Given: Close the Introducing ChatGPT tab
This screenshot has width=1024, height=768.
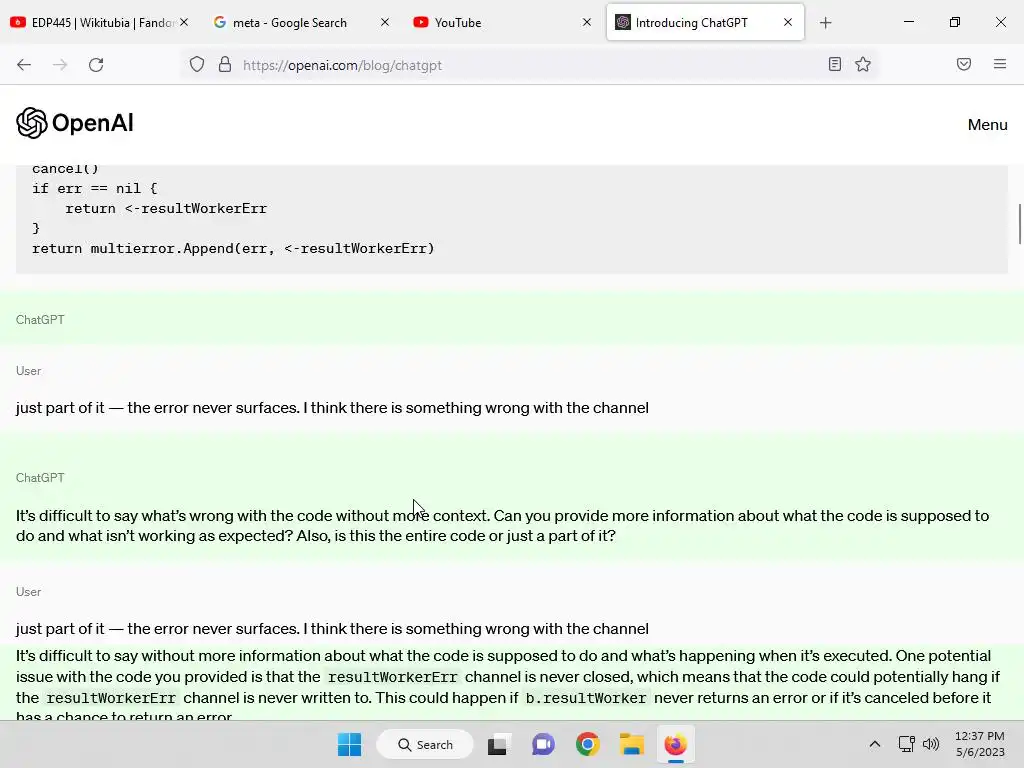Looking at the screenshot, I should (788, 22).
